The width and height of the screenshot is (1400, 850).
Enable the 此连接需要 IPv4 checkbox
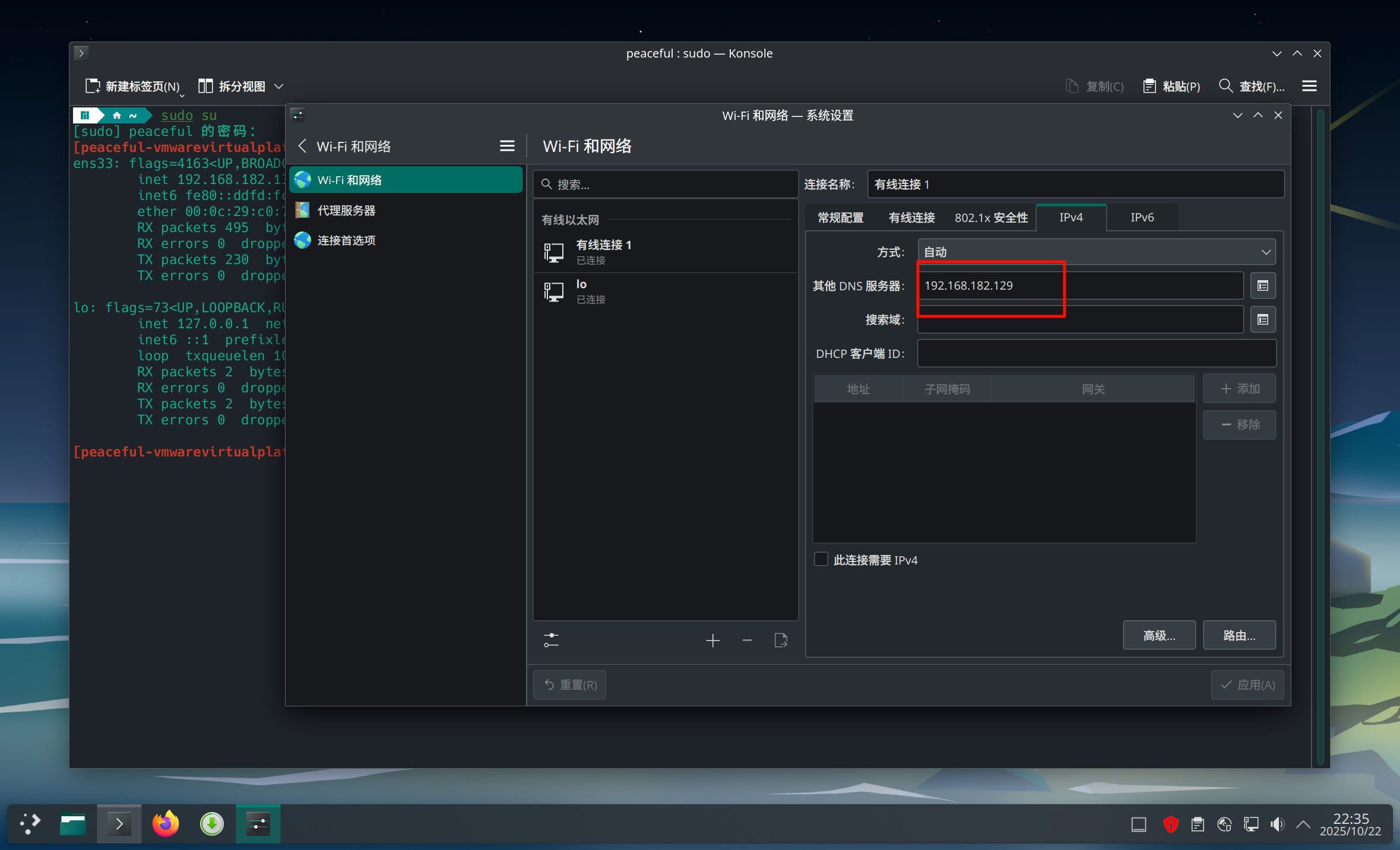[x=821, y=560]
